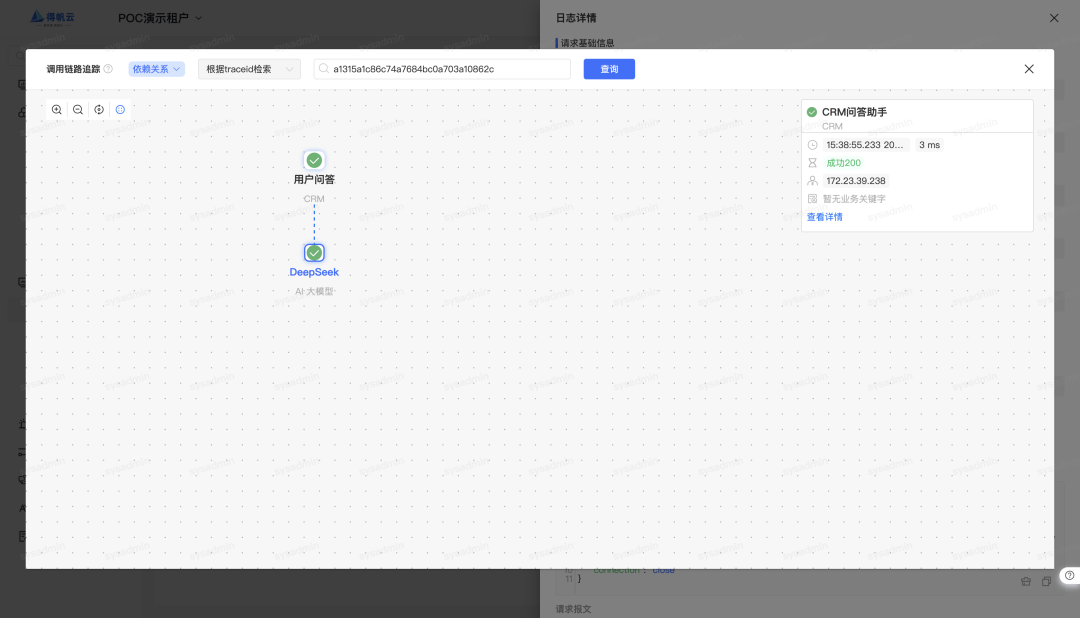Open the 查看详情 link
The width and height of the screenshot is (1080, 618).
click(824, 217)
